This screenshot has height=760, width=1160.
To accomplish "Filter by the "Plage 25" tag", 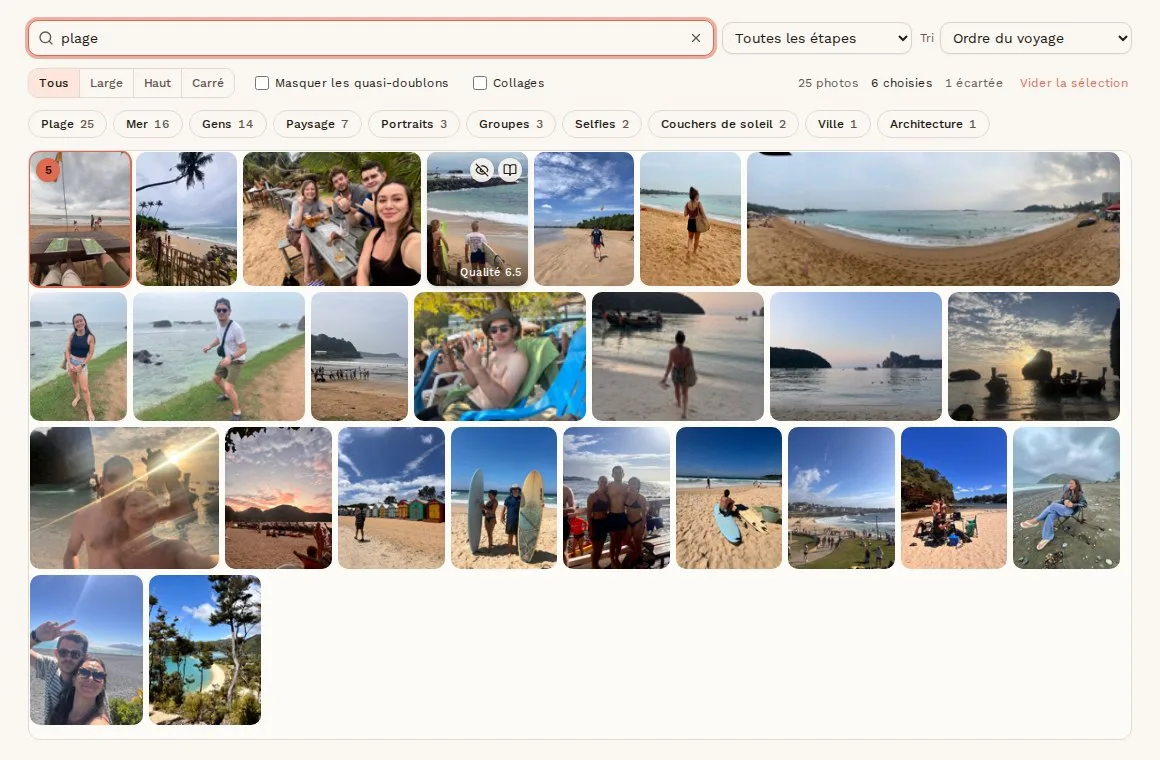I will (x=67, y=124).
